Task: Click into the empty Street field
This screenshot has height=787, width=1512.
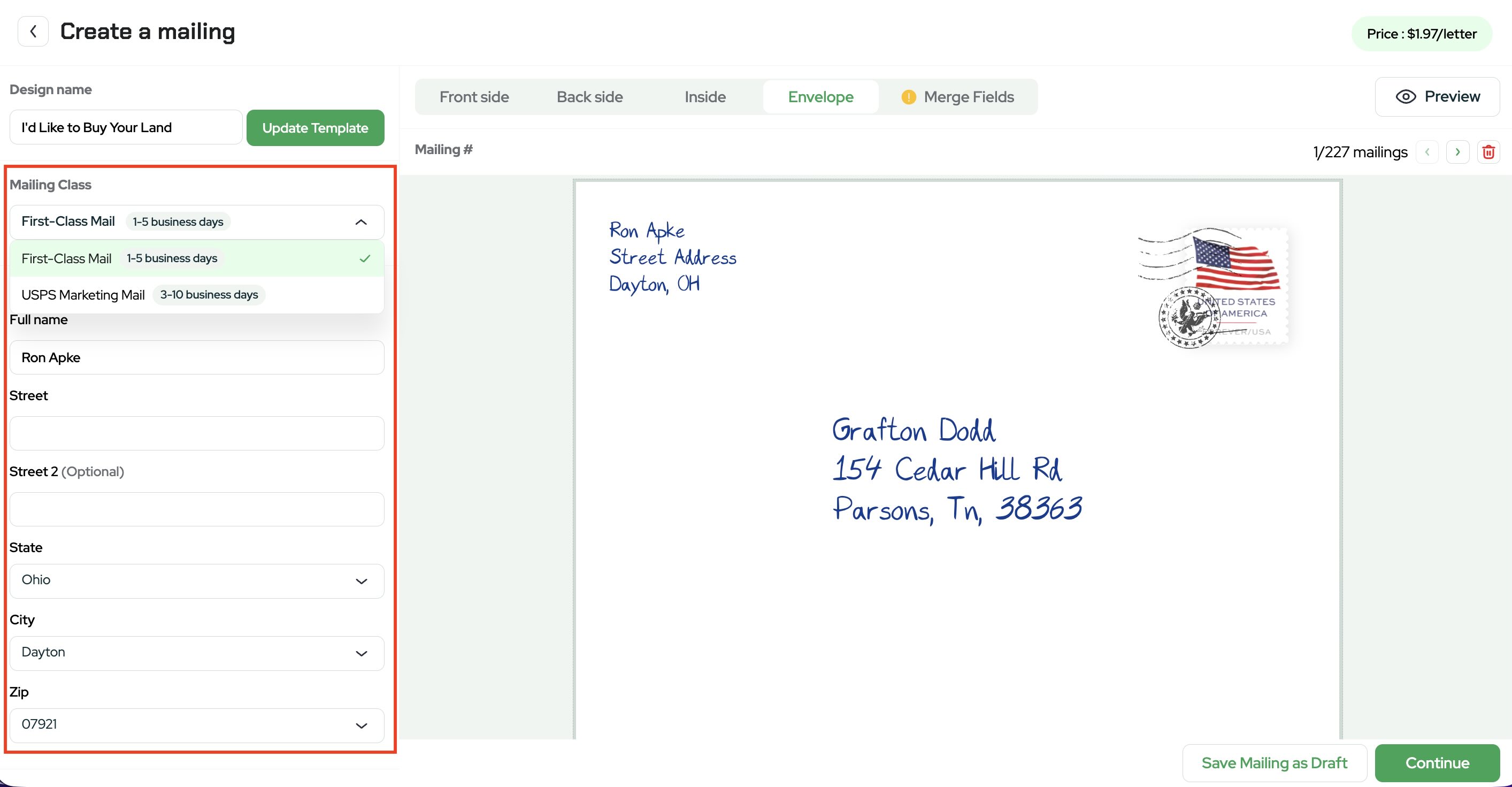Action: pyautogui.click(x=197, y=433)
